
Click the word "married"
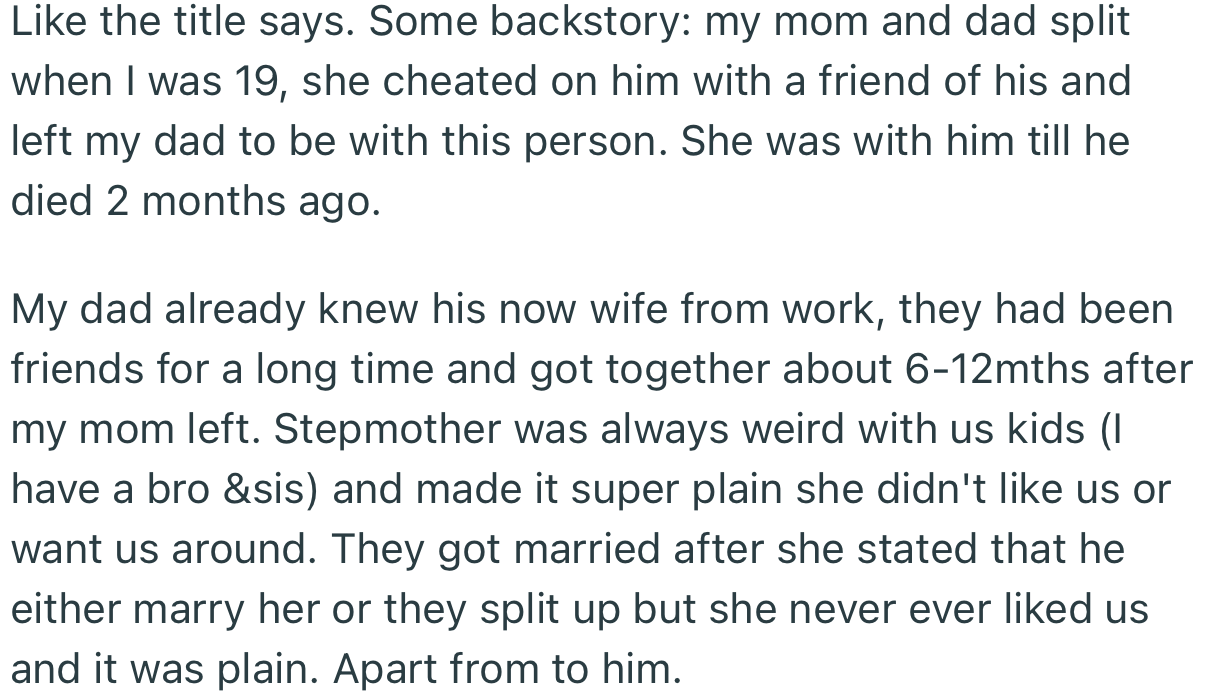575,550
